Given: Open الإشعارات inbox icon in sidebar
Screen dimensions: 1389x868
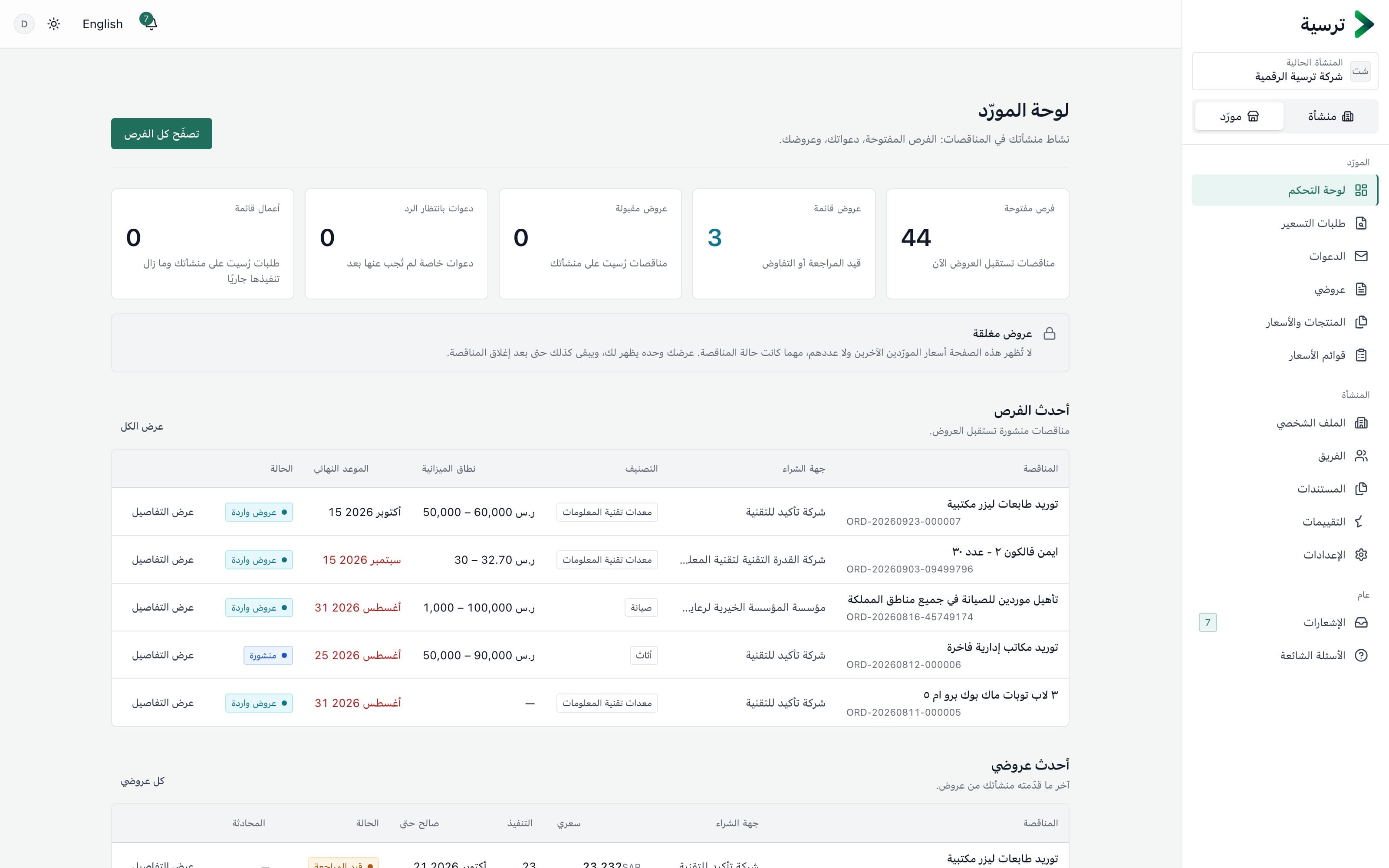Looking at the screenshot, I should [1361, 622].
